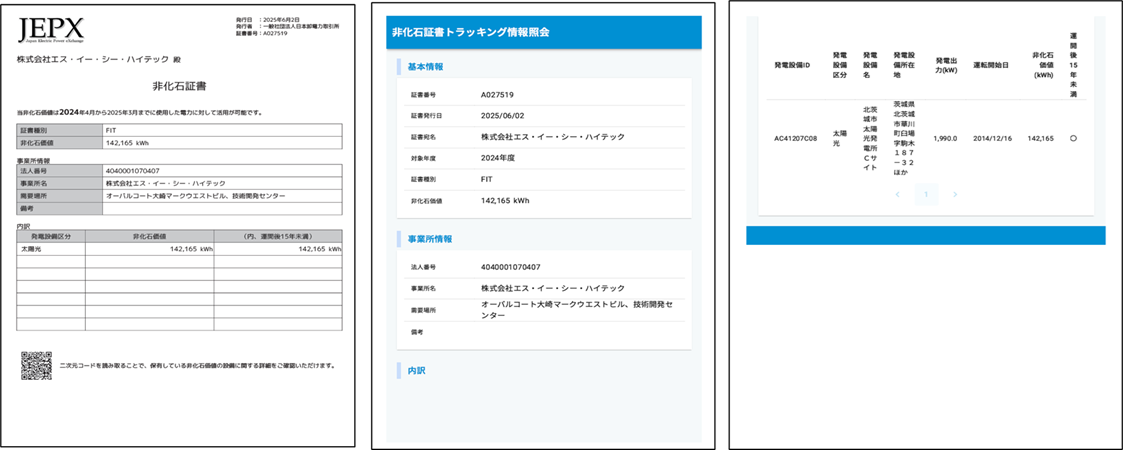Image resolution: width=1123 pixels, height=450 pixels.
Task: Click the 運転開始日 column header
Action: coord(990,64)
